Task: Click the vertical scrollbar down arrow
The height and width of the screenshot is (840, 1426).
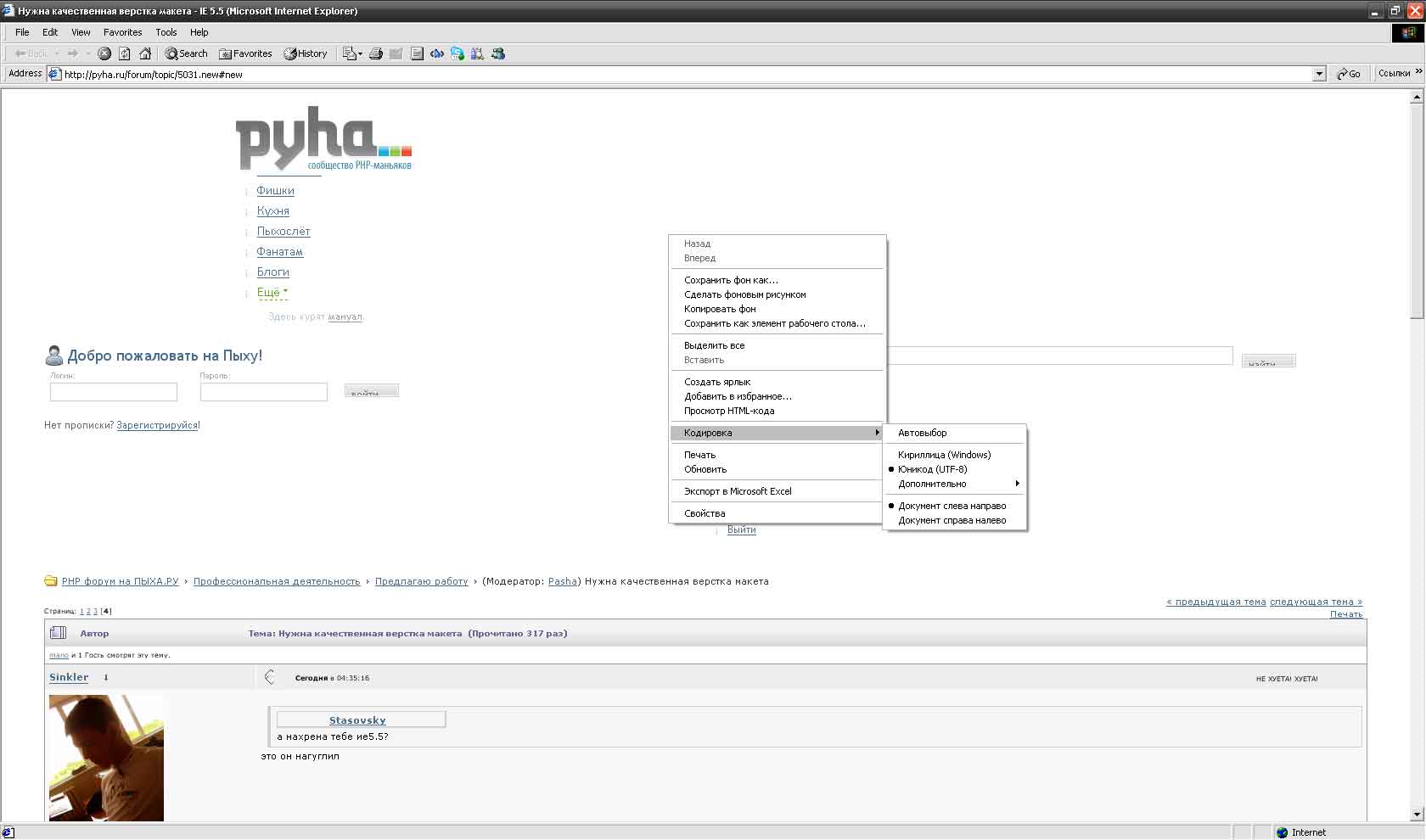Action: coord(1417,815)
